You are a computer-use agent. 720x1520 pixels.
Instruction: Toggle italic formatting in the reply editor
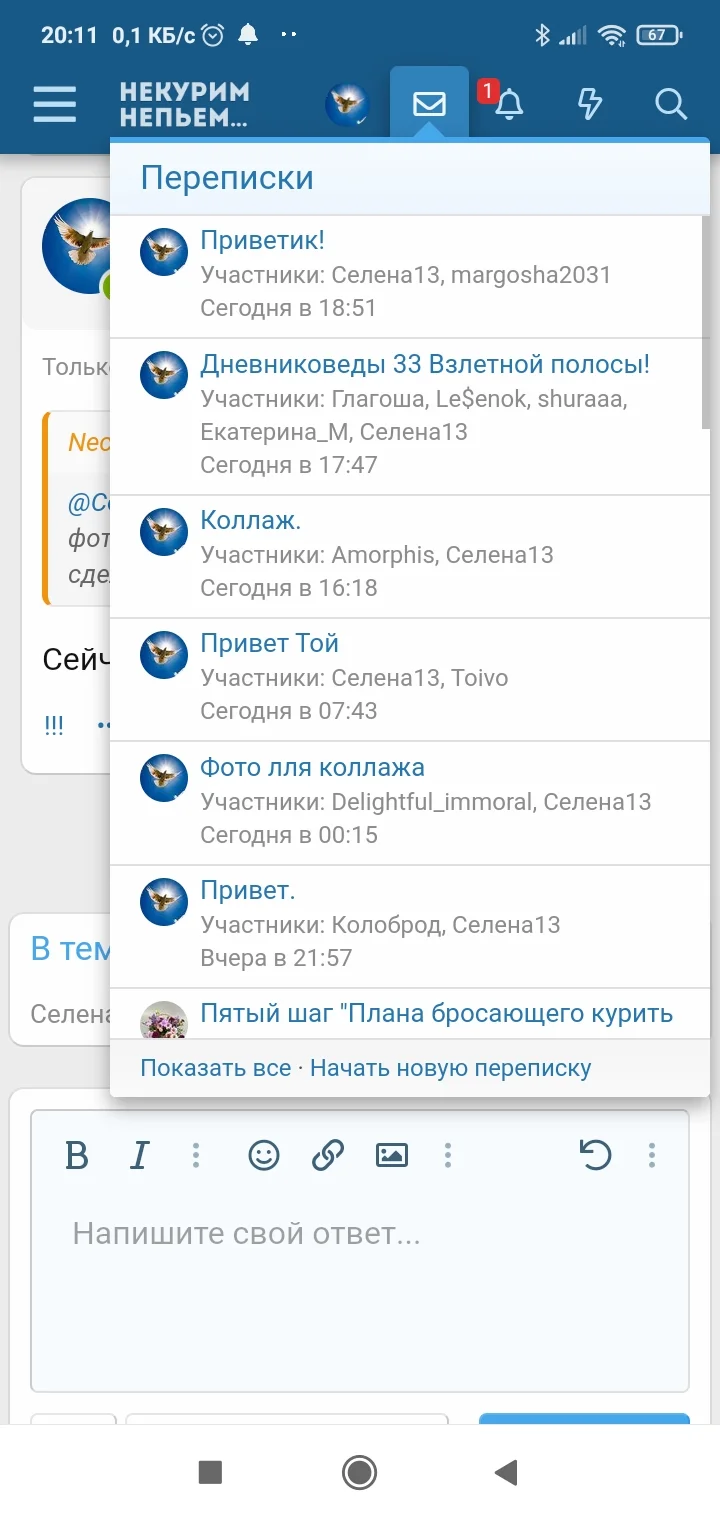click(139, 1156)
